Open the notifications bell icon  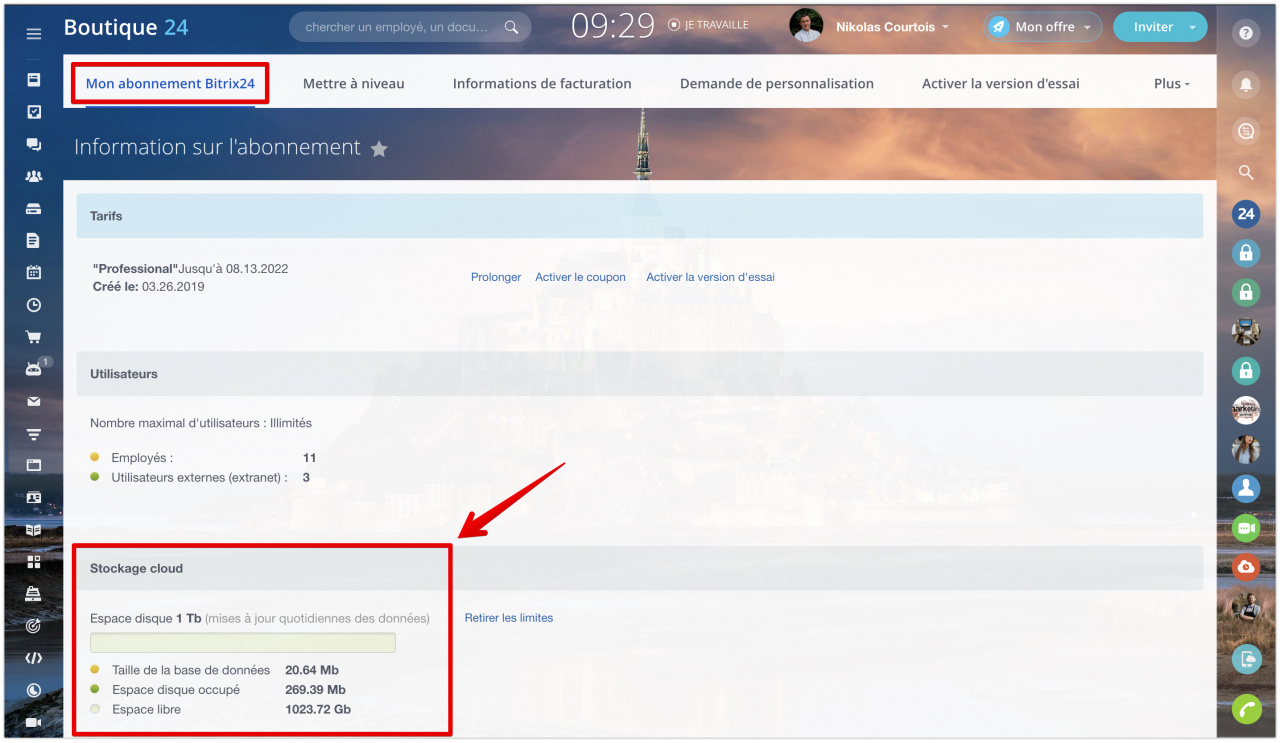1246,85
